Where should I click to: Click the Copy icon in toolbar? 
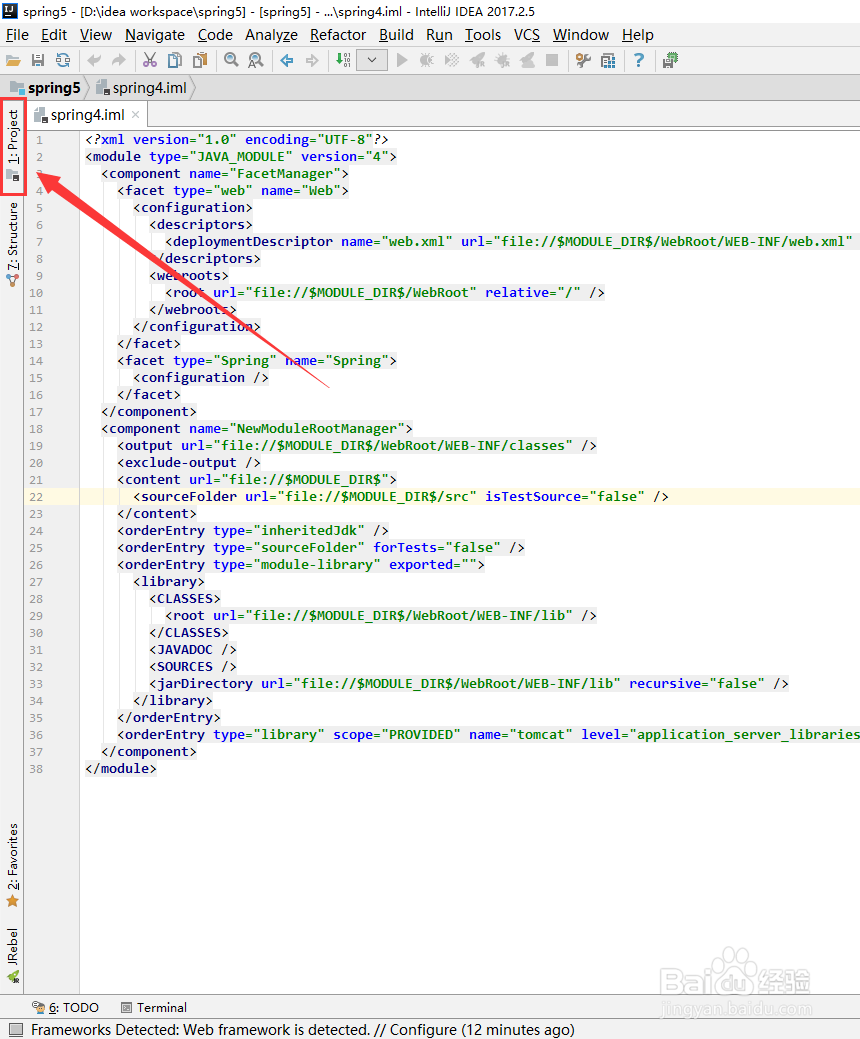pos(175,61)
